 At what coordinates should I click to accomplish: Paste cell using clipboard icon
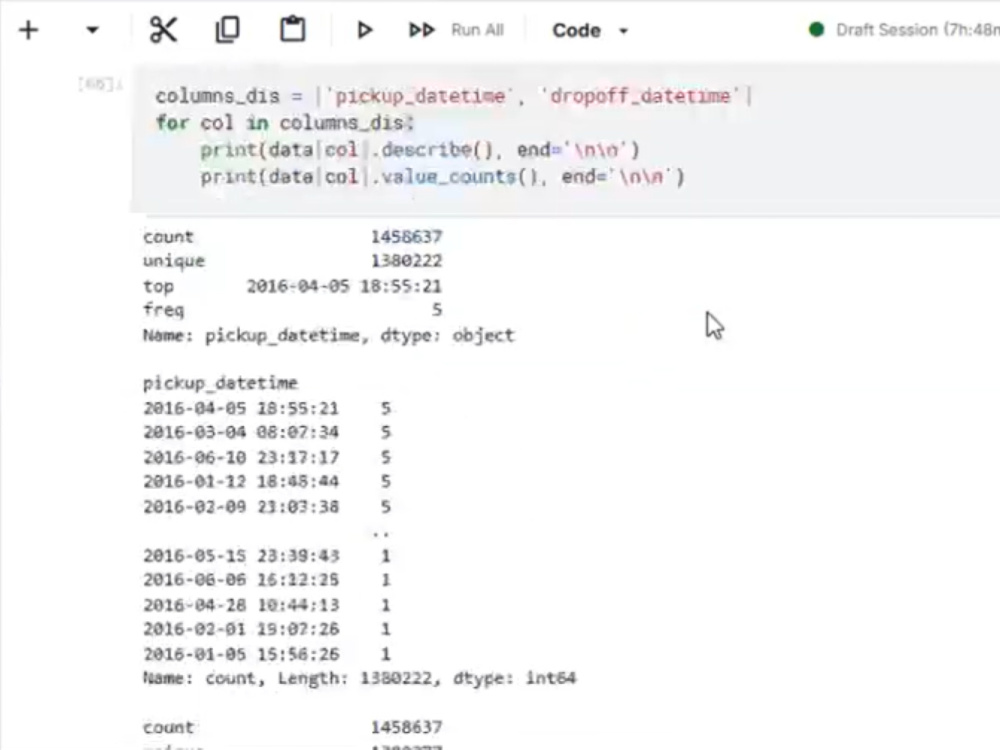tap(293, 30)
